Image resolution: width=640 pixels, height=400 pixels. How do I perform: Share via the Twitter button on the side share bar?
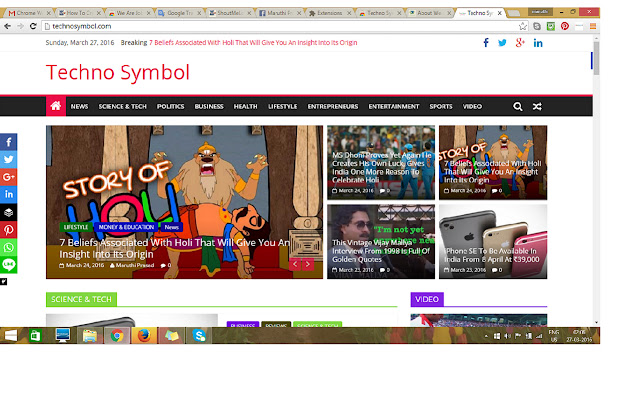9,160
